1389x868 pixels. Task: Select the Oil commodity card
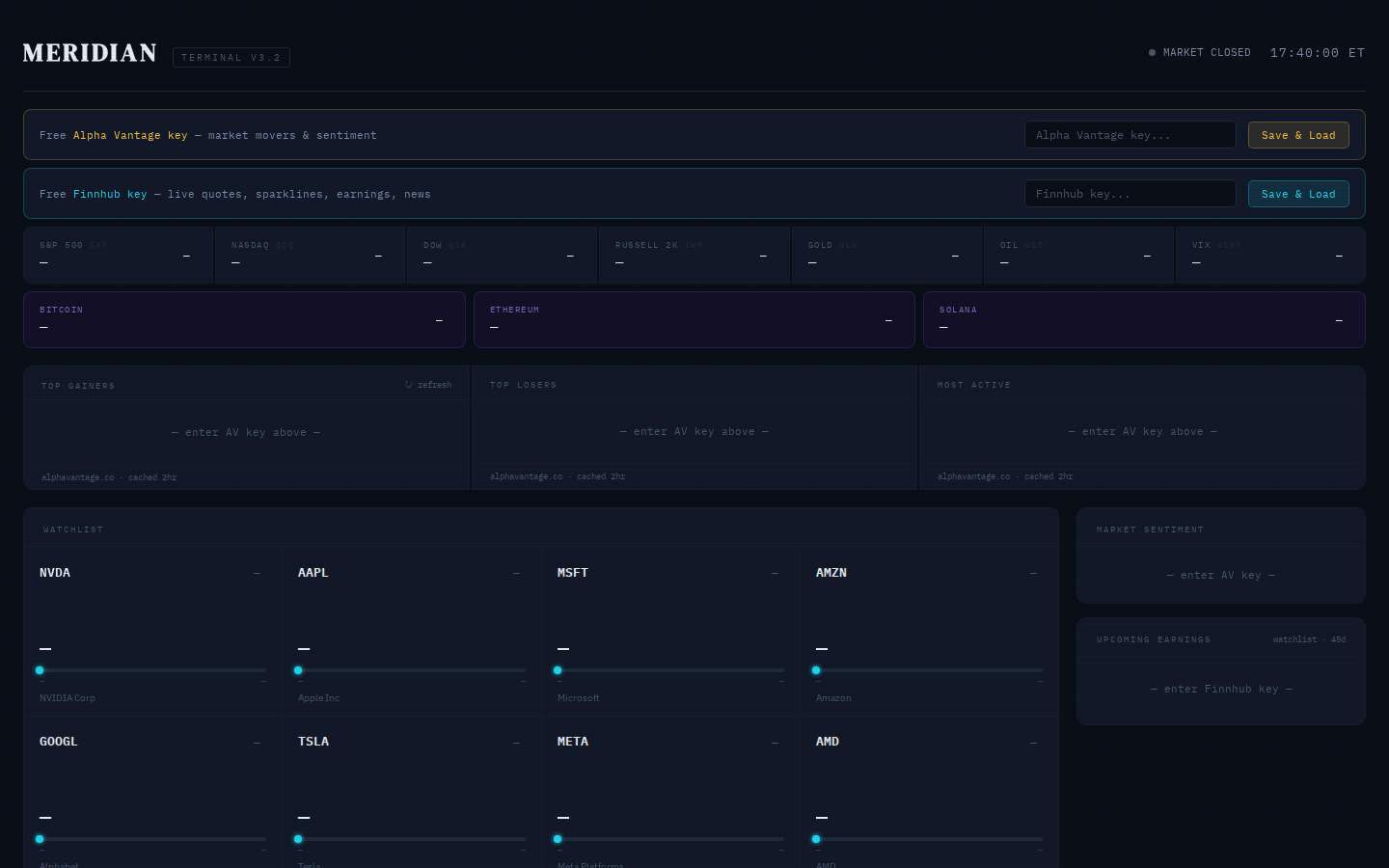point(1078,255)
